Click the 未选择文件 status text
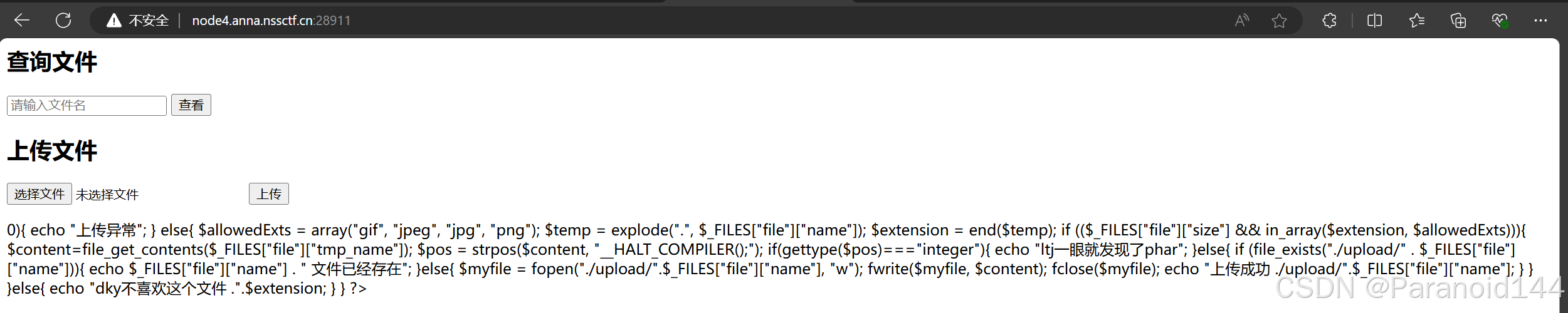1568x313 pixels. 107,195
